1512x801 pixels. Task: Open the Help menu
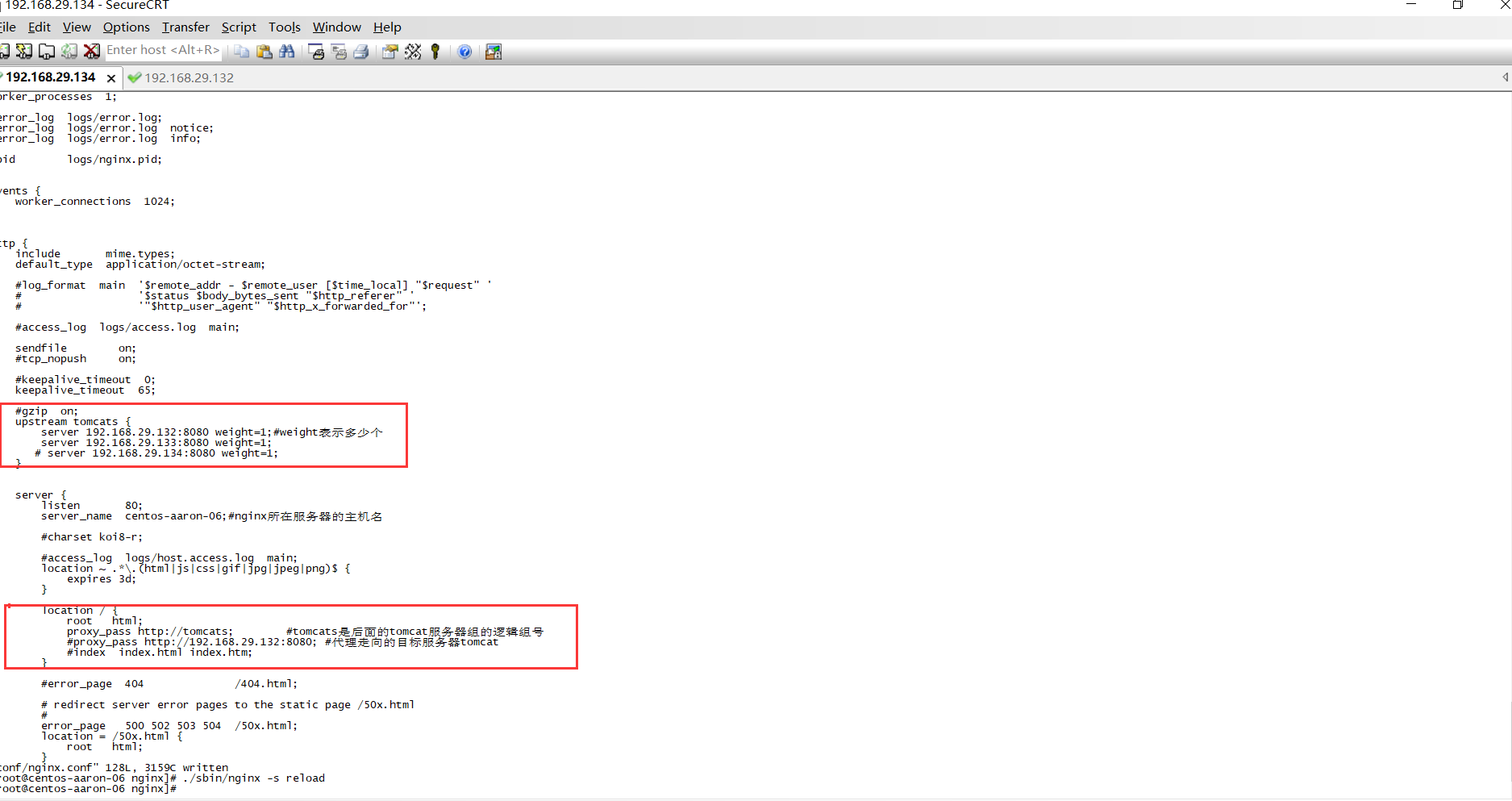tap(387, 27)
